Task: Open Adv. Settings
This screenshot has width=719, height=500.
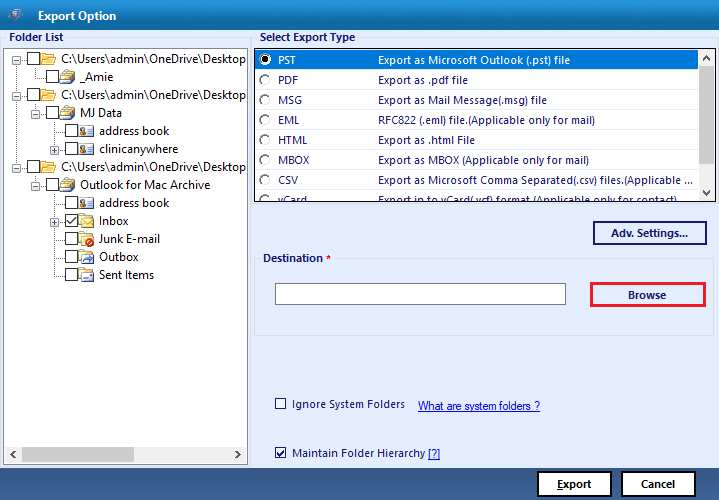Action: (649, 233)
